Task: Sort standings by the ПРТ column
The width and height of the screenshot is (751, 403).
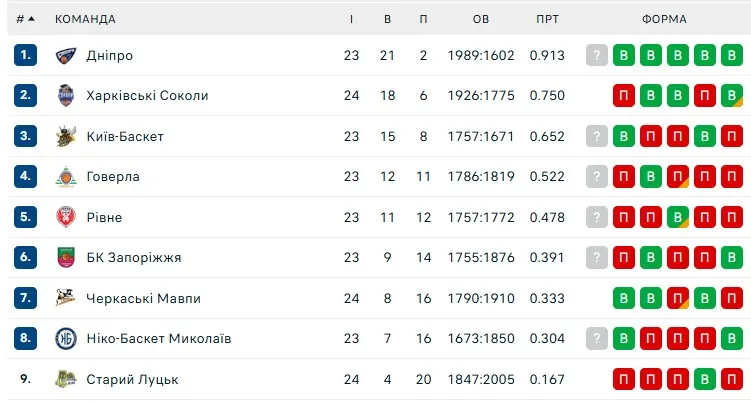Action: pos(548,19)
